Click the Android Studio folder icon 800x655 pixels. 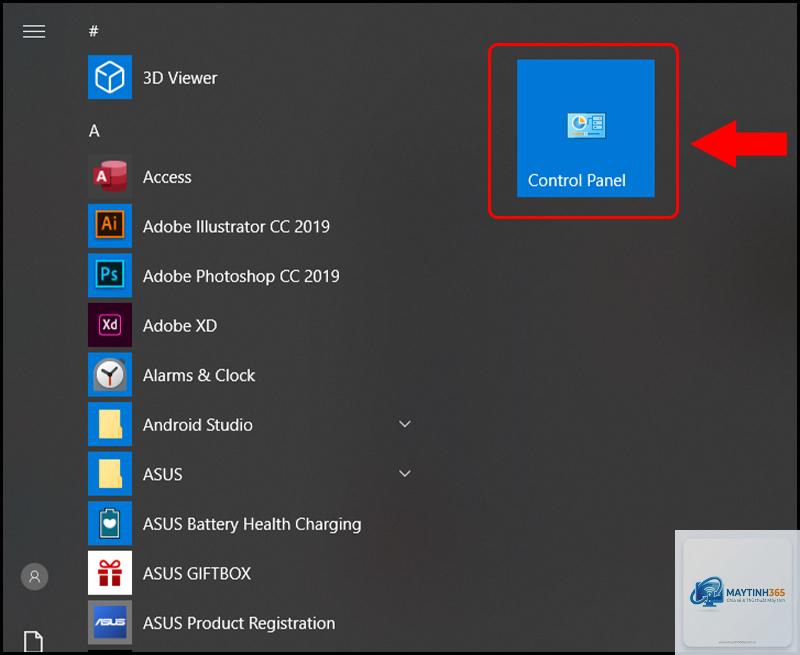[x=110, y=424]
